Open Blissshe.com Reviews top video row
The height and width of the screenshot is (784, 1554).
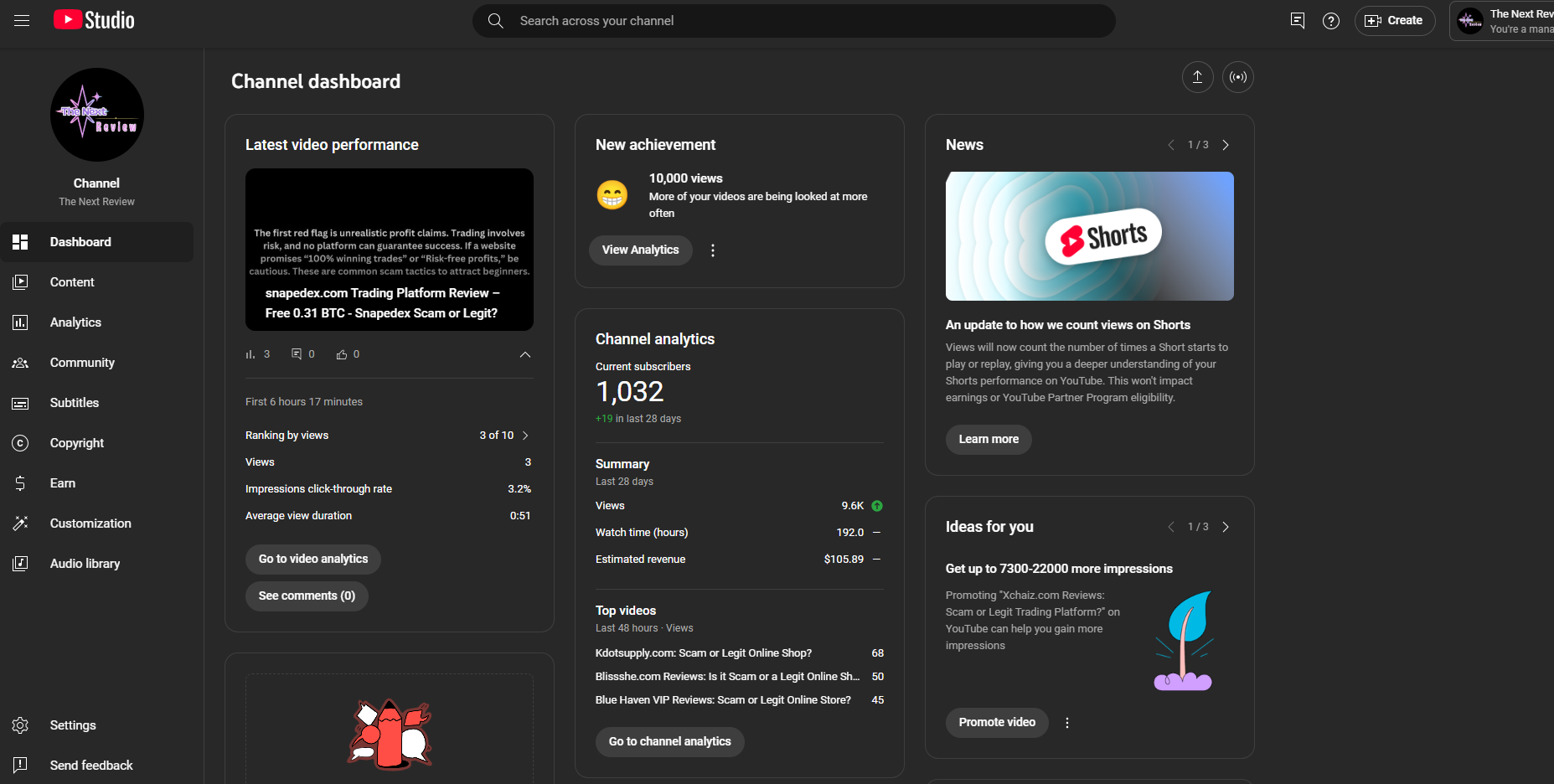pos(740,677)
